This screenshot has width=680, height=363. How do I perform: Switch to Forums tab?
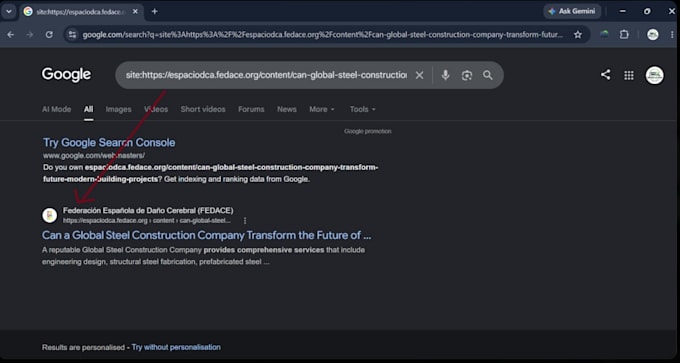(251, 109)
